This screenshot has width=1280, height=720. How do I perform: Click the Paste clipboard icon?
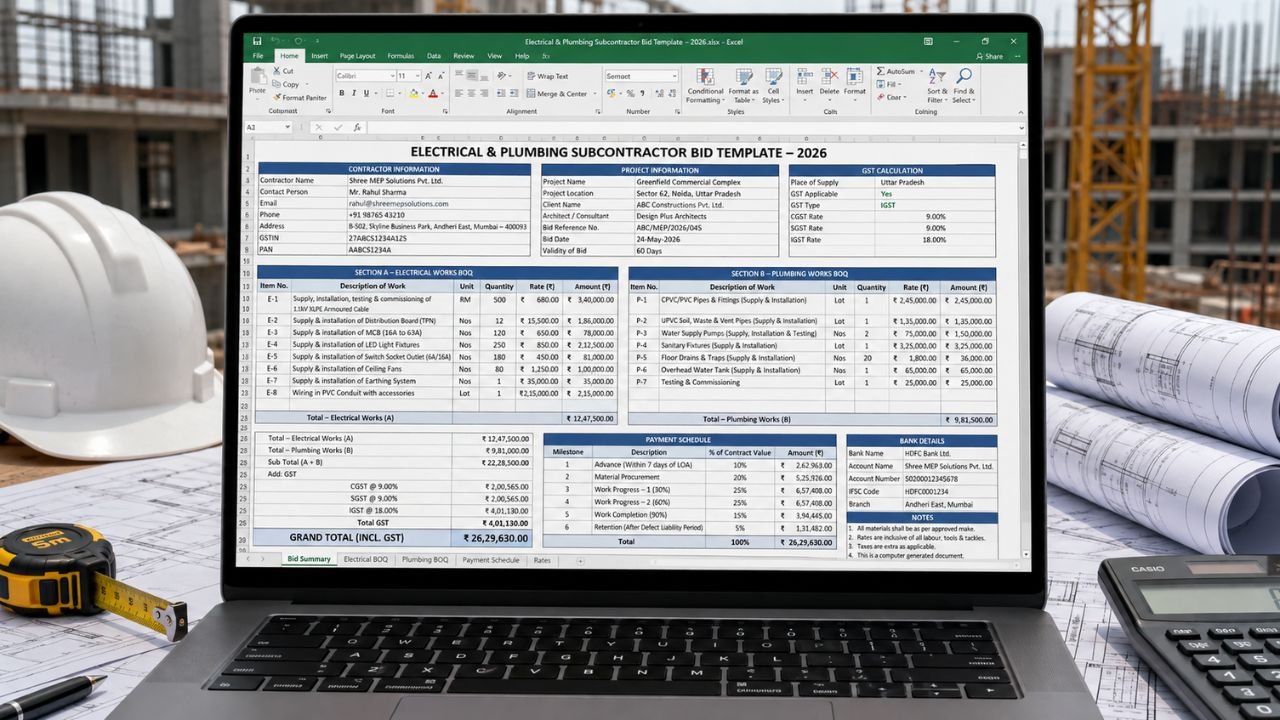click(258, 76)
